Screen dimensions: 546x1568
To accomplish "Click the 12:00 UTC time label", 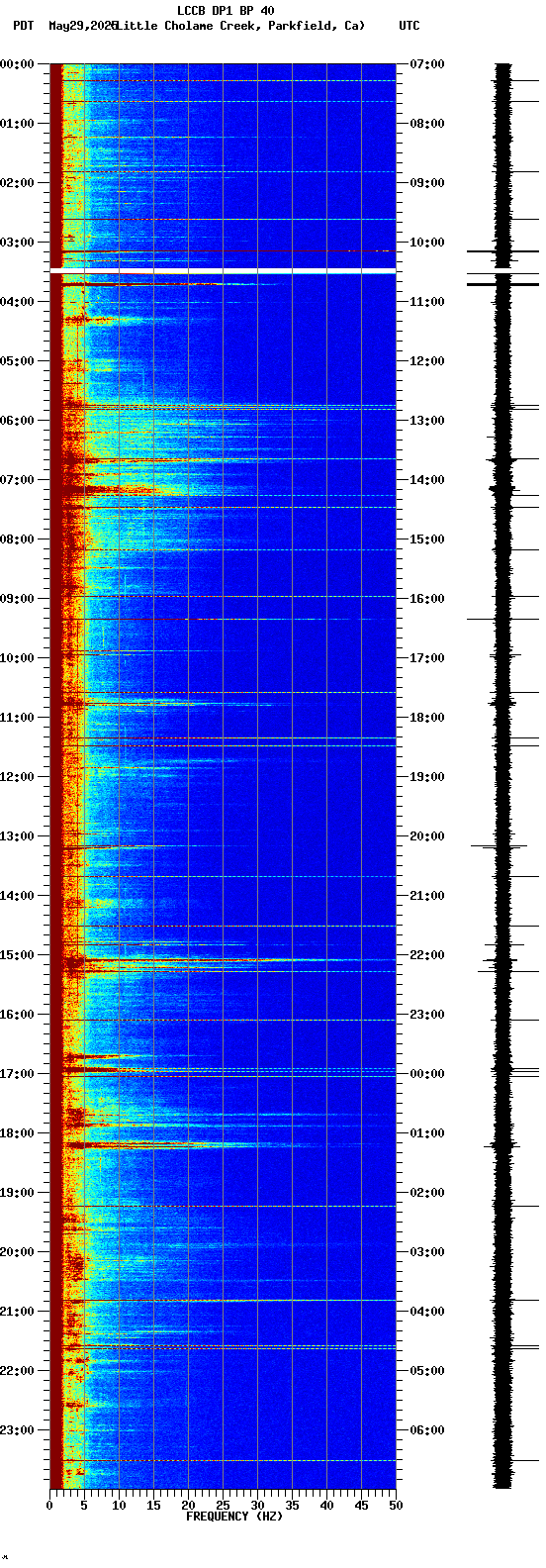I will point(426,361).
